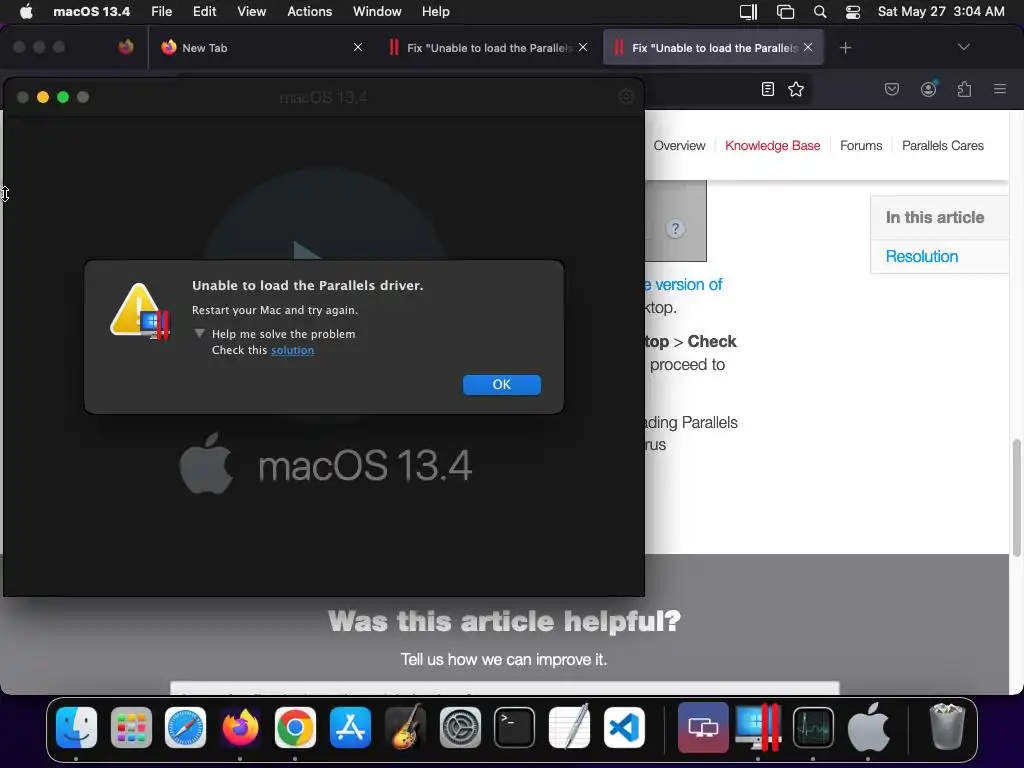This screenshot has width=1024, height=768.
Task: Click OK in the Parallels driver dialog
Action: [x=501, y=385]
